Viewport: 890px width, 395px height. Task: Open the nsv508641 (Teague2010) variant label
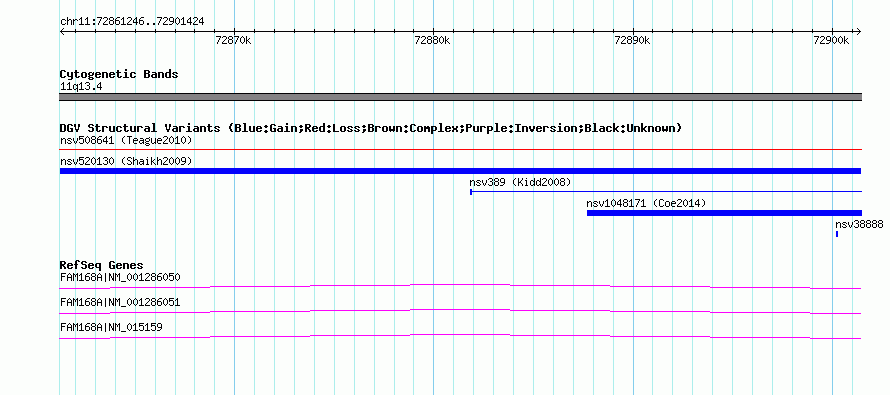[126, 140]
